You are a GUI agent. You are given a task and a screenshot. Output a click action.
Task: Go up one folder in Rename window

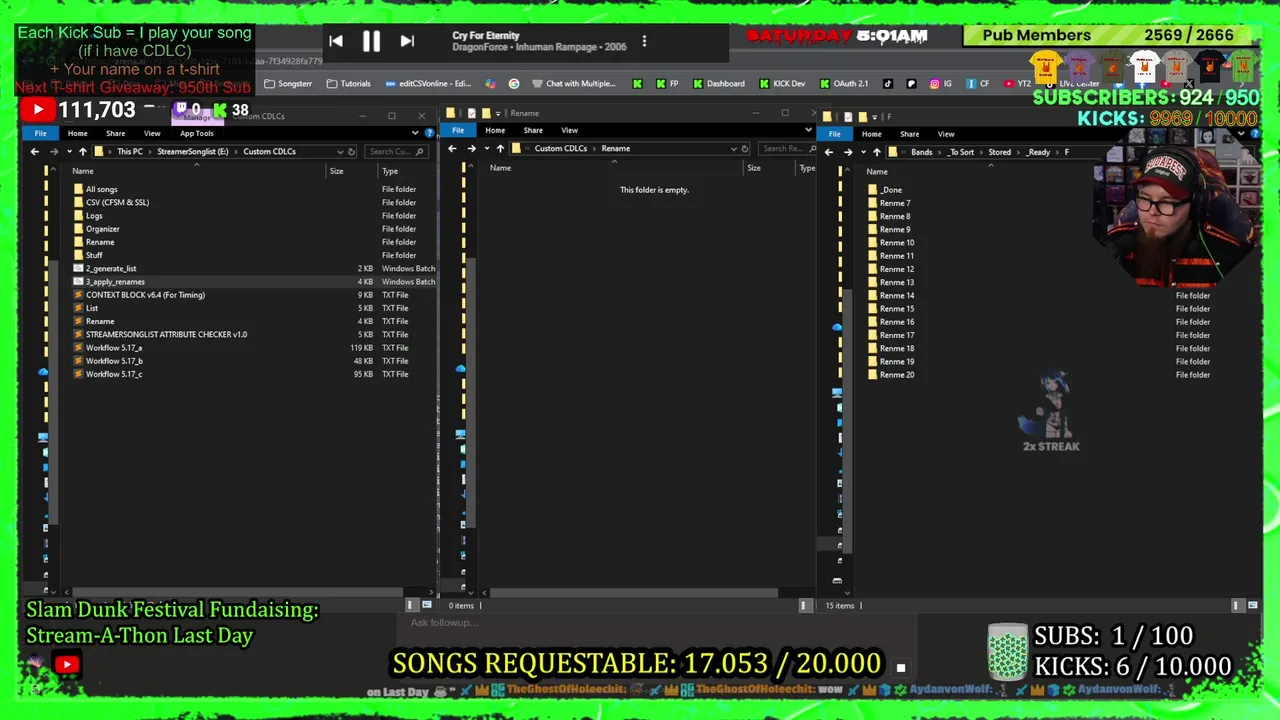coord(500,148)
